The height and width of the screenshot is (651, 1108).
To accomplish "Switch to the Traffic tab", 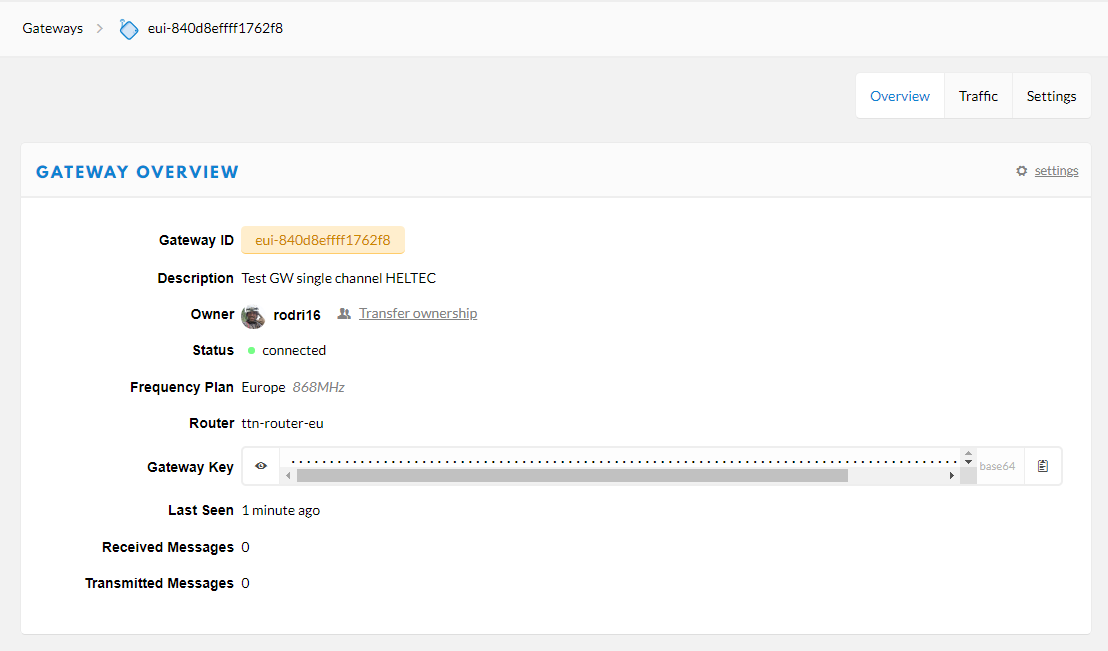I will point(978,96).
